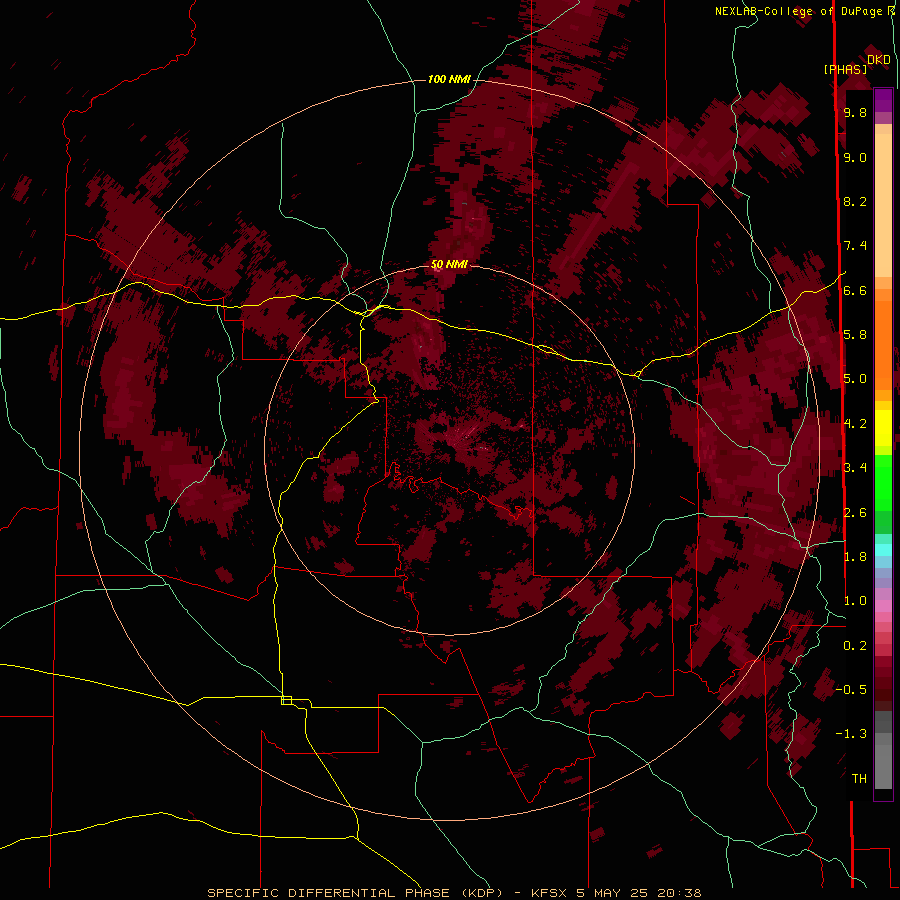900x900 pixels.
Task: Click the 7.4 value on the scale
Action: point(855,246)
